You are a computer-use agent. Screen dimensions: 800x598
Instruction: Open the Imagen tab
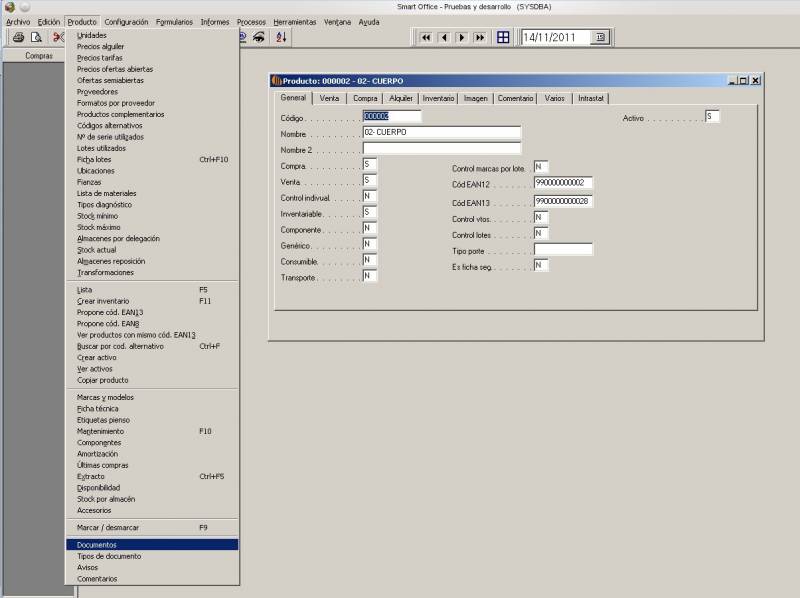point(476,98)
